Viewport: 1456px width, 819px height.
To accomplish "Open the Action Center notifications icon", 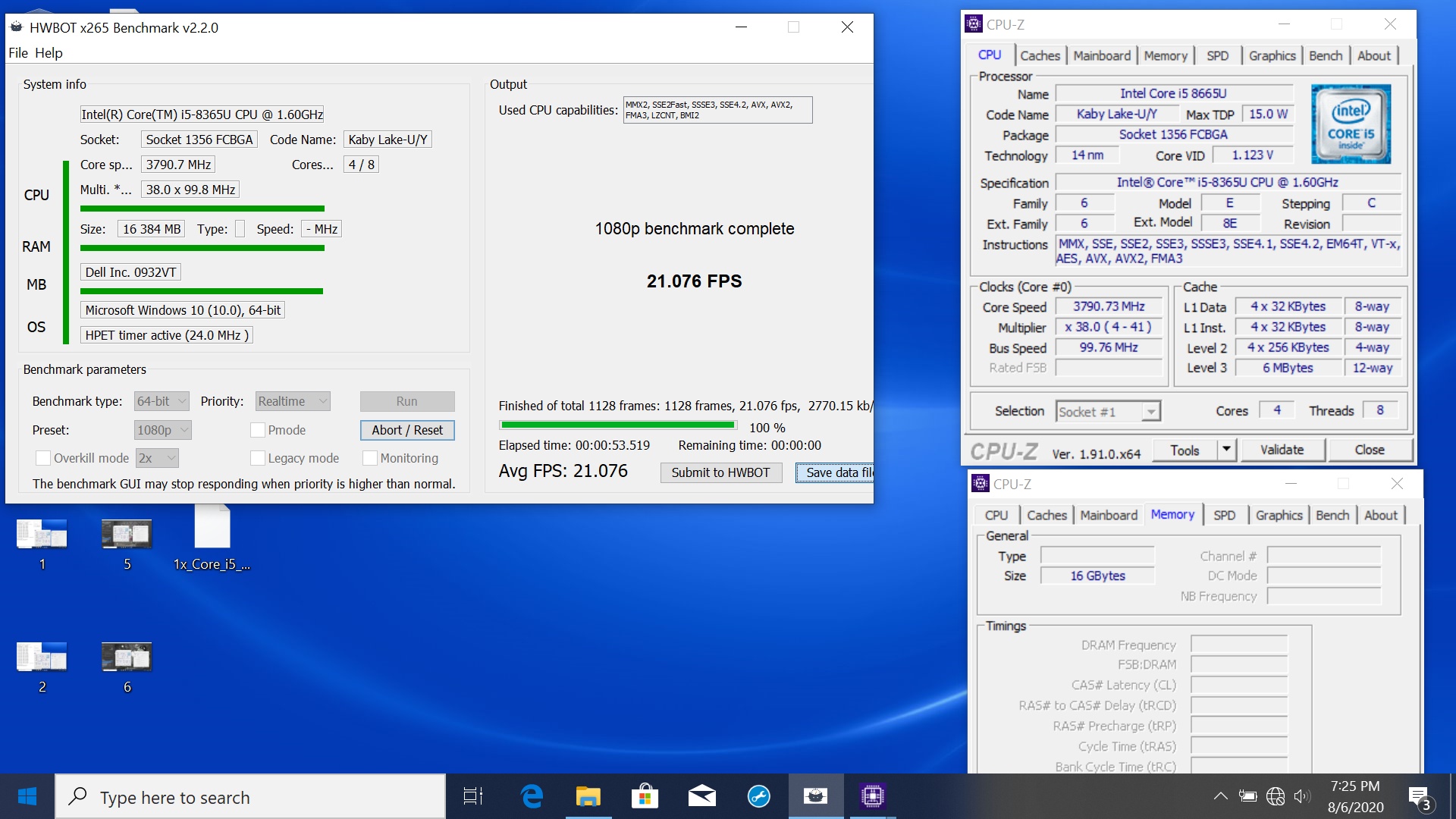I will tap(1420, 798).
